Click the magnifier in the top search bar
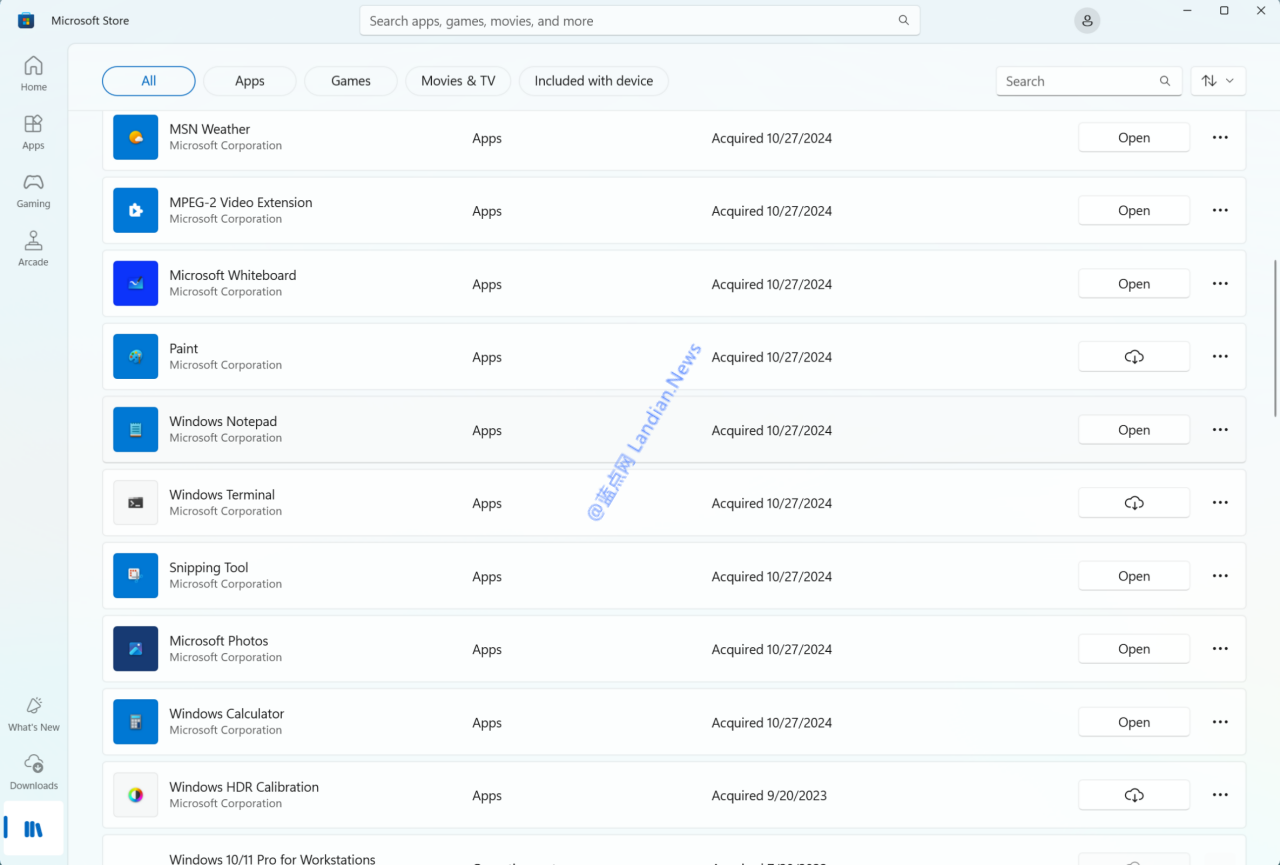The height and width of the screenshot is (865, 1280). click(x=904, y=20)
